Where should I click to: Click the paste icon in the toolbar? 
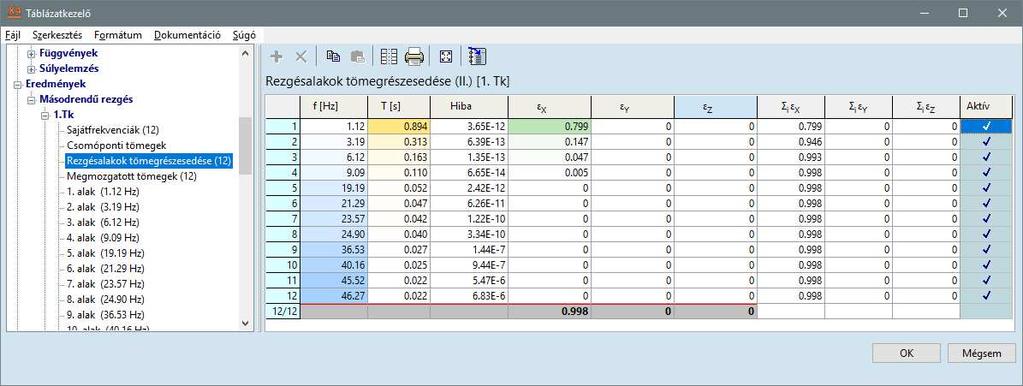358,57
